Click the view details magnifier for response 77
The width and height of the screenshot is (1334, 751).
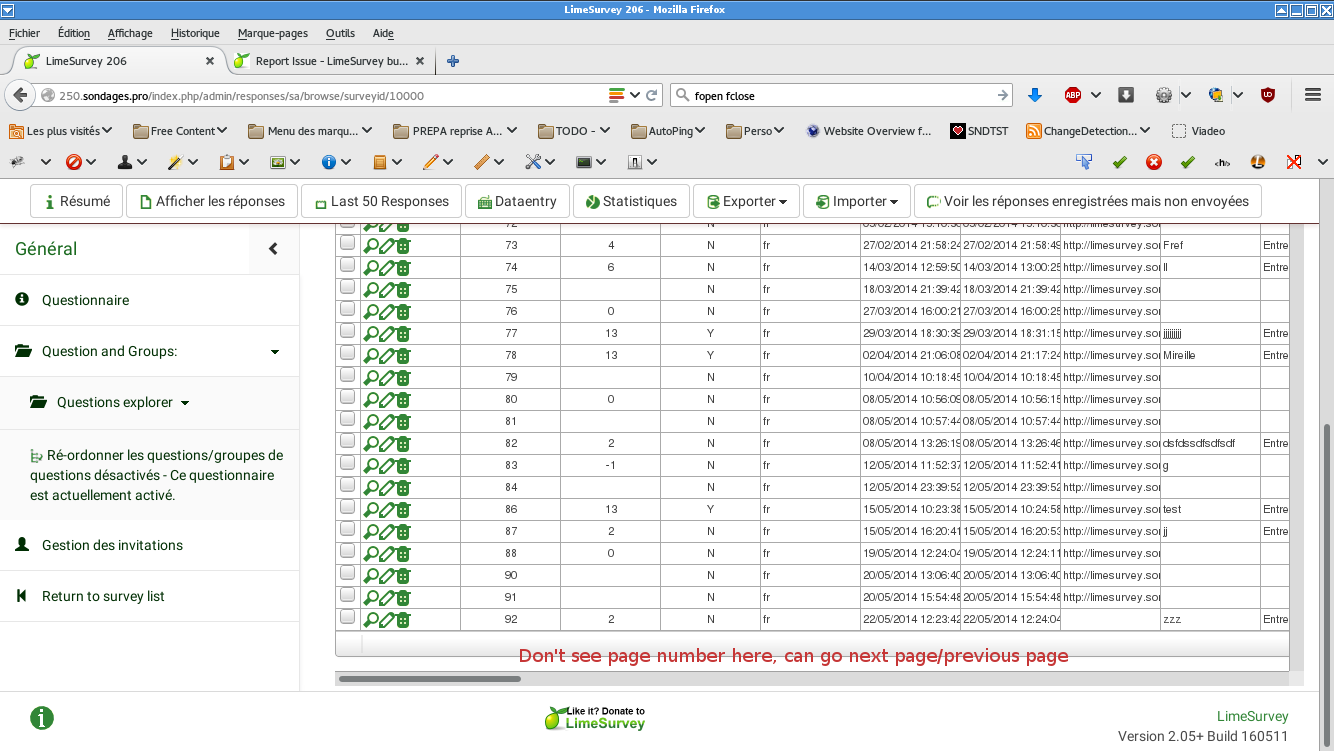pos(370,334)
